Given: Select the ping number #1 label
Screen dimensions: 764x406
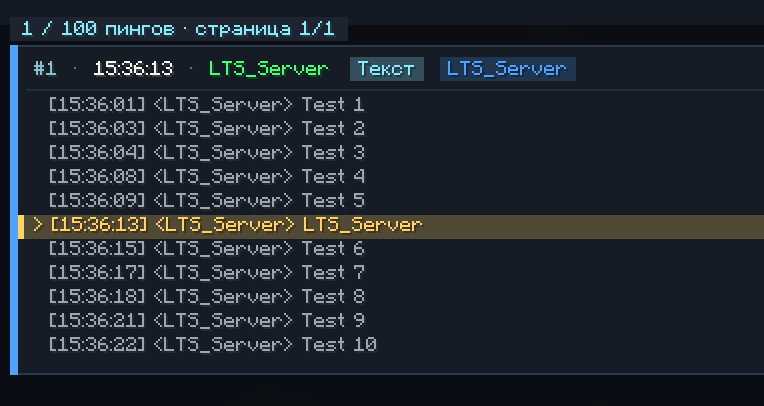Looking at the screenshot, I should (x=44, y=69).
